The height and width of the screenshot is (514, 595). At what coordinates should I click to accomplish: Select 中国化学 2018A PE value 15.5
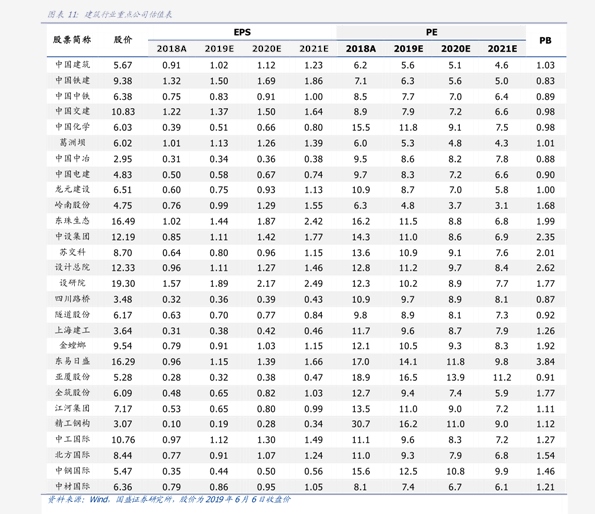[360, 127]
